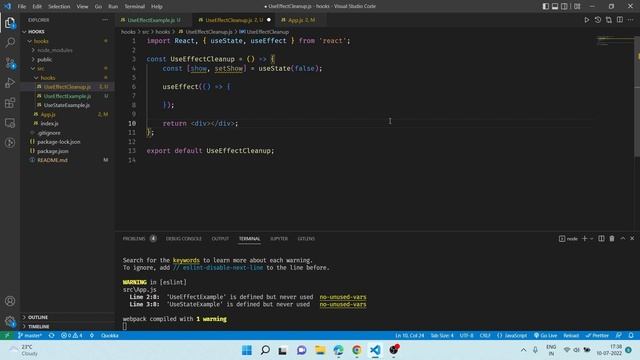The height and width of the screenshot is (360, 640).
Task: Open the first no-unused-vars link in terminal
Action: pyautogui.click(x=343, y=297)
